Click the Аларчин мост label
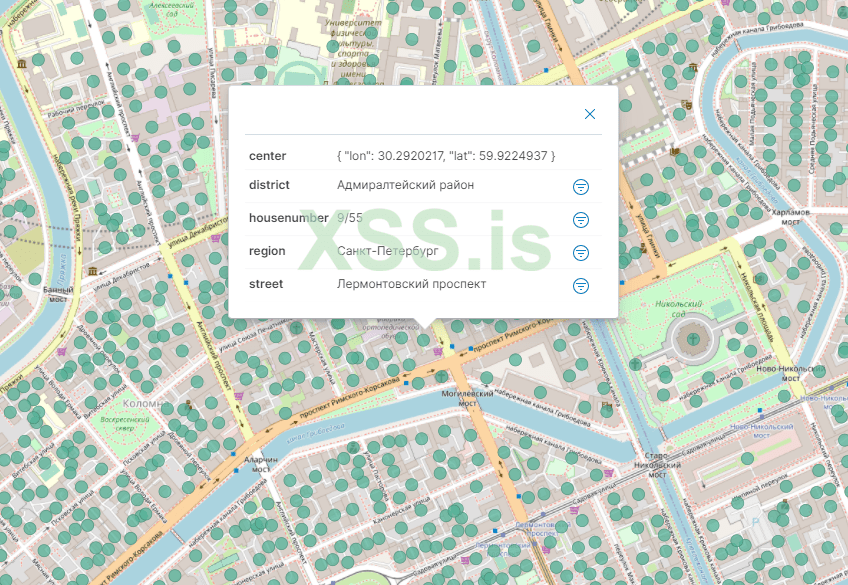The height and width of the screenshot is (585, 848). (x=261, y=464)
